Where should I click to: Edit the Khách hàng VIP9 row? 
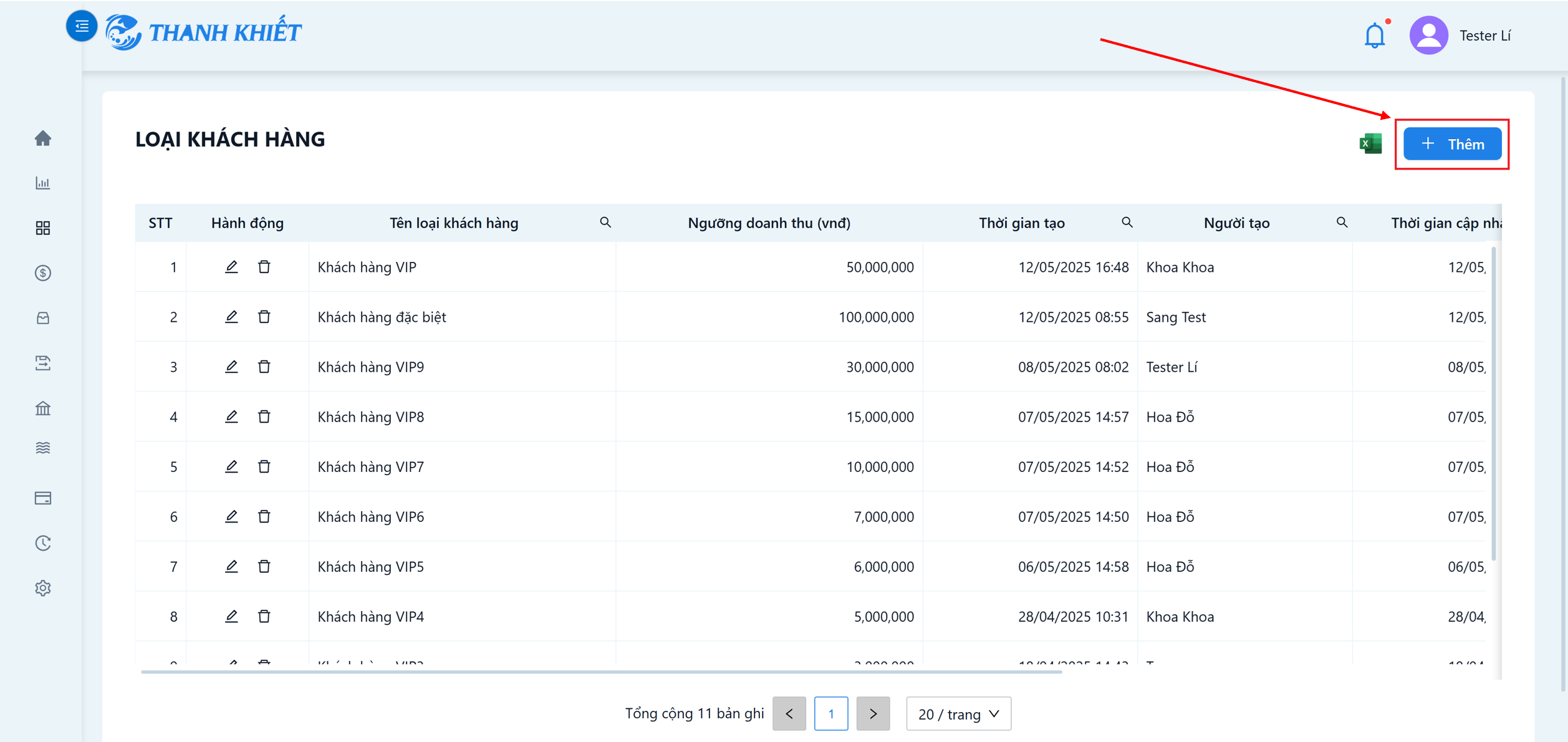click(x=231, y=367)
